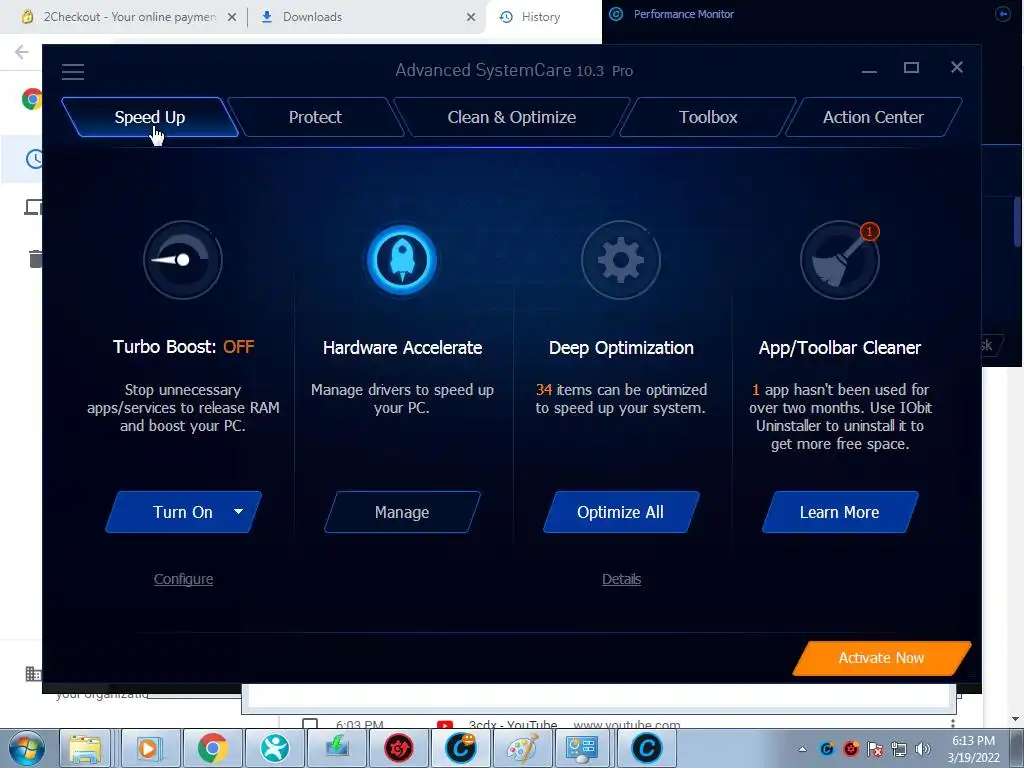Click the red notification badge on the broom icon
Viewport: 1024px width, 768px height.
click(x=869, y=231)
